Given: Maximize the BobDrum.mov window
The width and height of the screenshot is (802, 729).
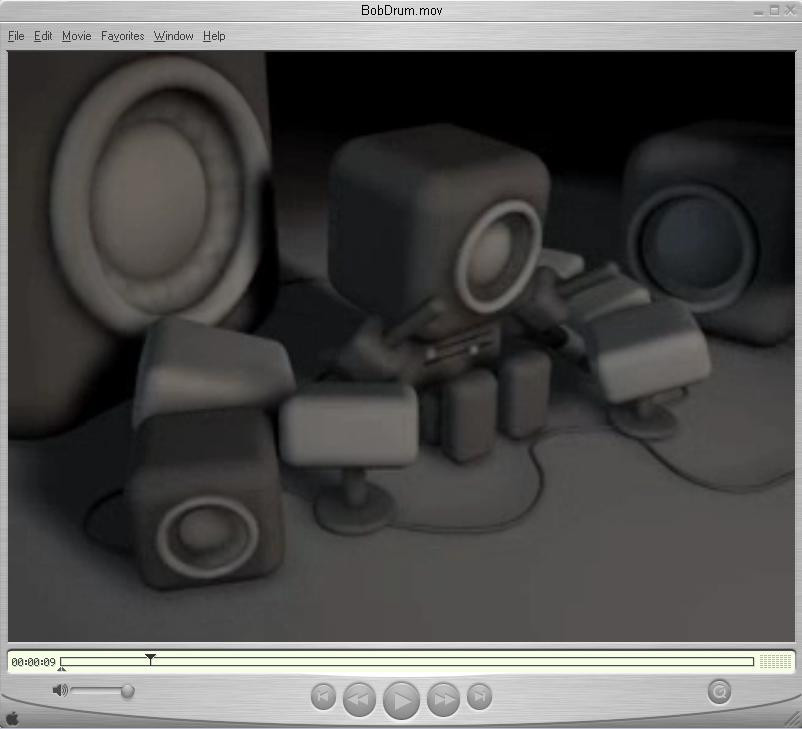Looking at the screenshot, I should 774,10.
